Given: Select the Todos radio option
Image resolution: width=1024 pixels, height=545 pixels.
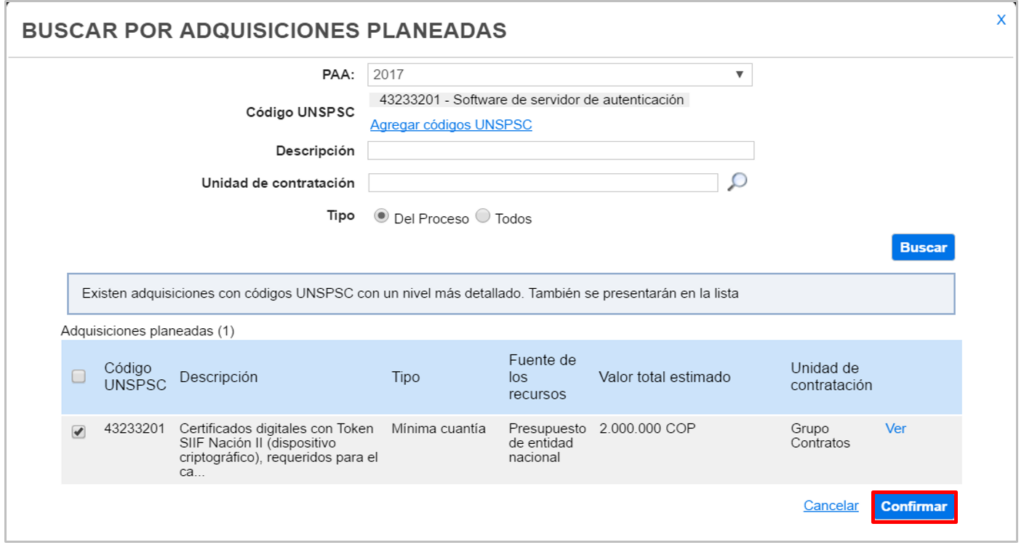Looking at the screenshot, I should tap(483, 217).
